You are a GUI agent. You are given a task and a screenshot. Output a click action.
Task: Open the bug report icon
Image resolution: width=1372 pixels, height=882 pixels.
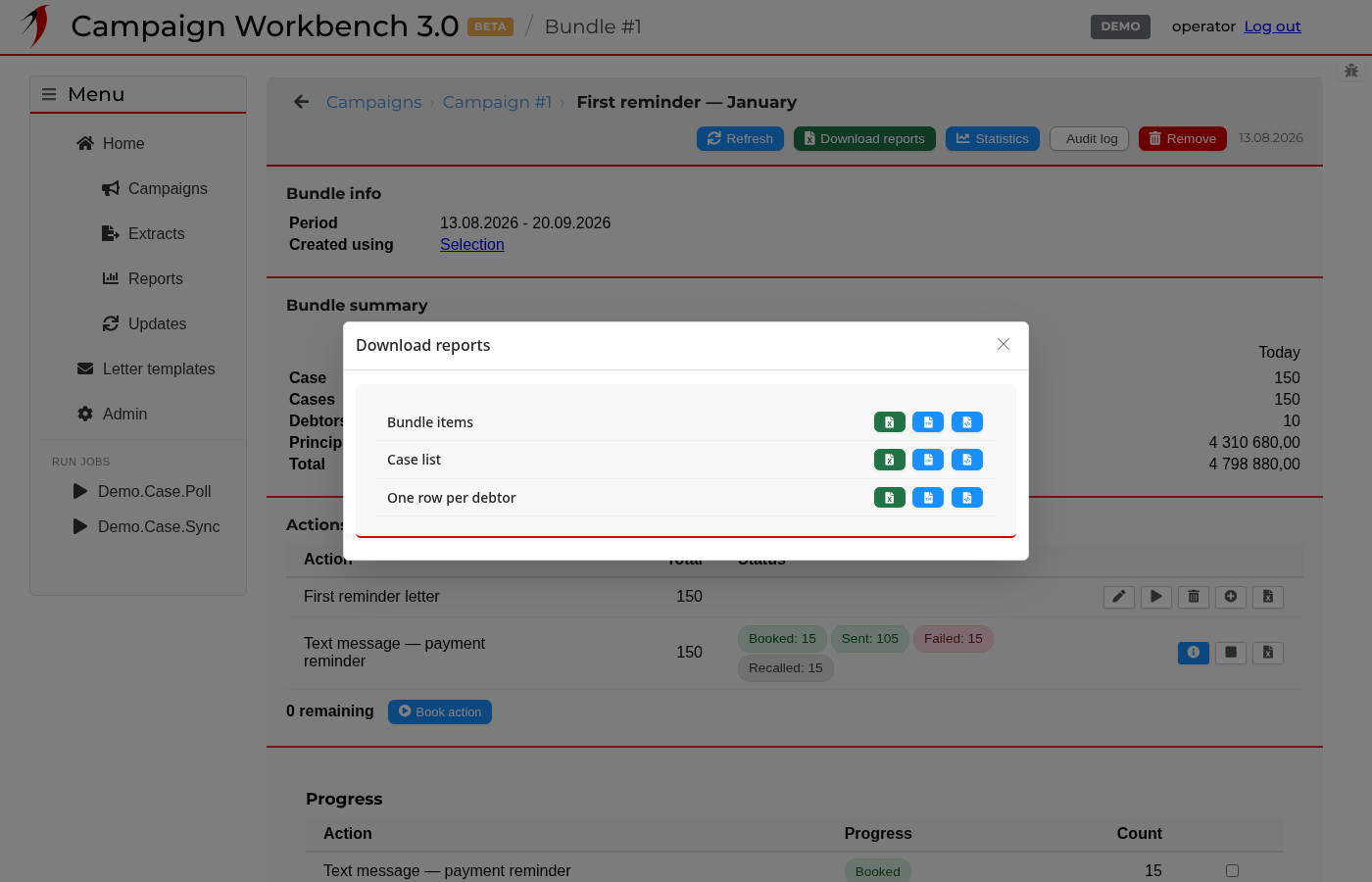1351,71
